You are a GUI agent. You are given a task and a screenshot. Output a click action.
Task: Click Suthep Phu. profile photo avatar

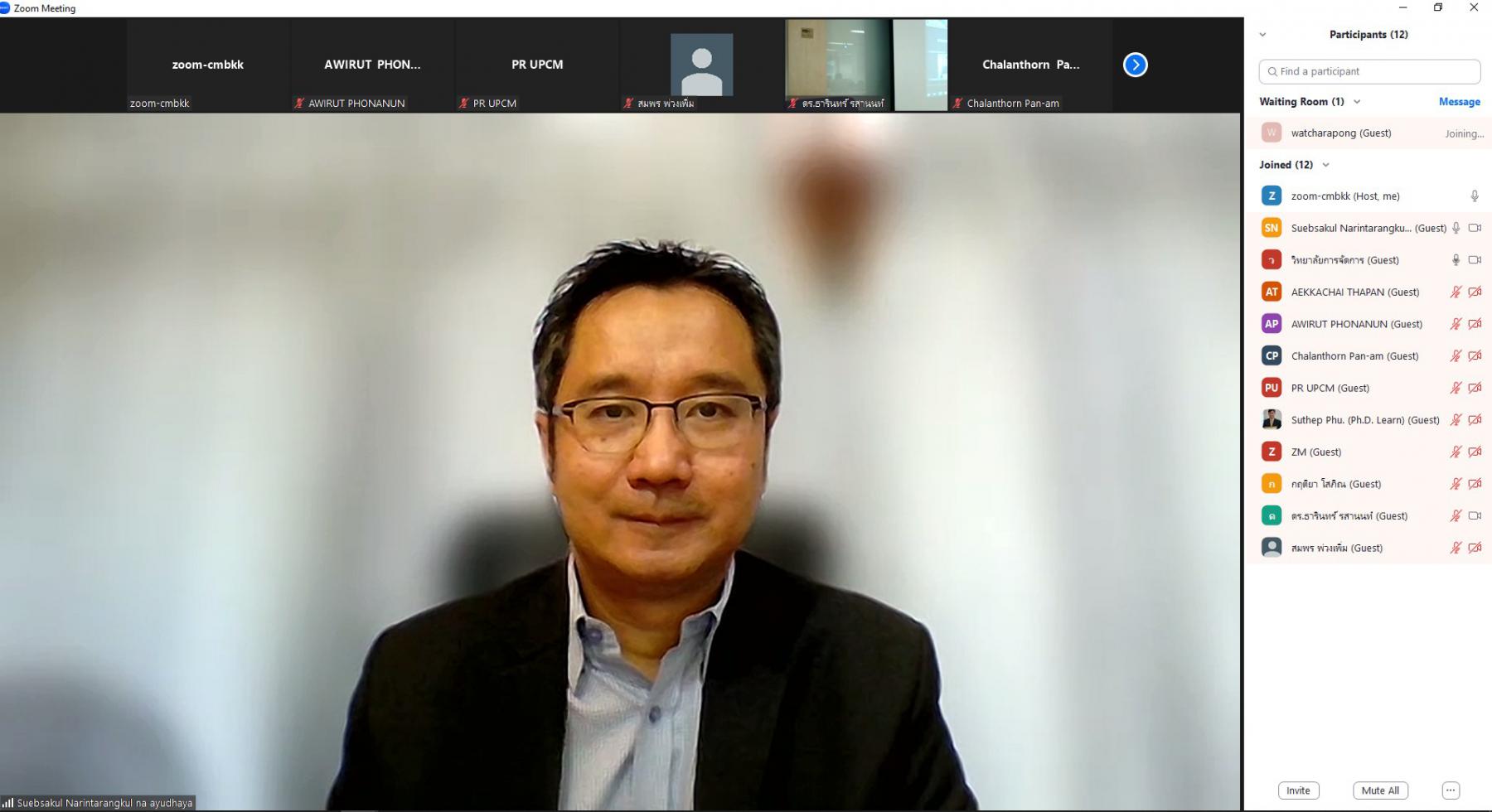click(1272, 420)
